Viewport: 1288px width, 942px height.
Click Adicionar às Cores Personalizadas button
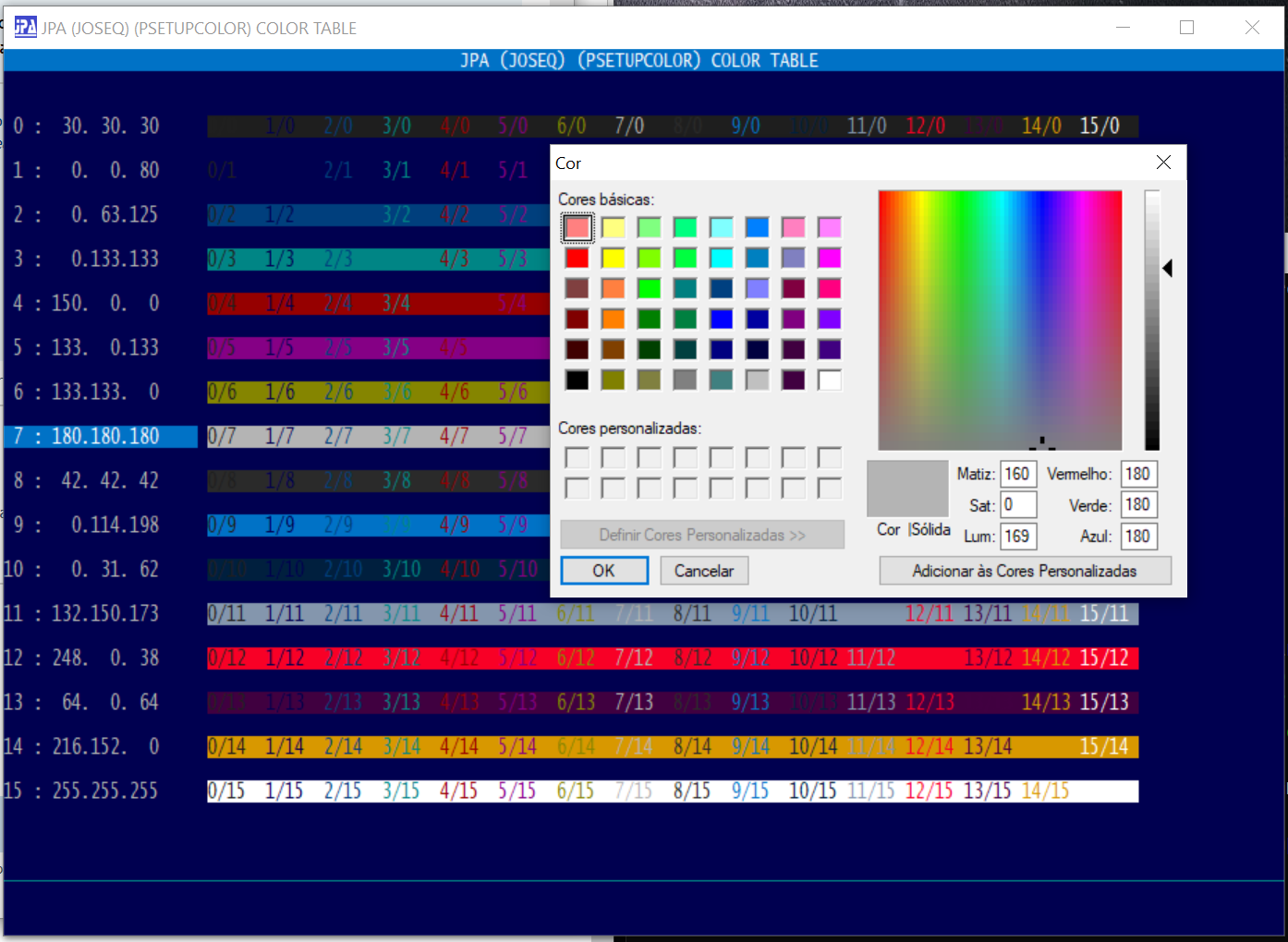click(x=1025, y=571)
